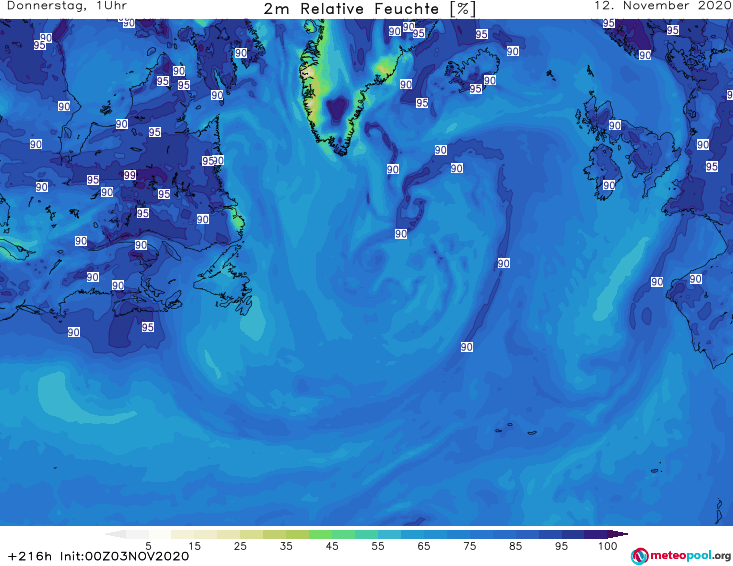Click the Azores islands outline on map
The image size is (733, 566).
coord(517,429)
